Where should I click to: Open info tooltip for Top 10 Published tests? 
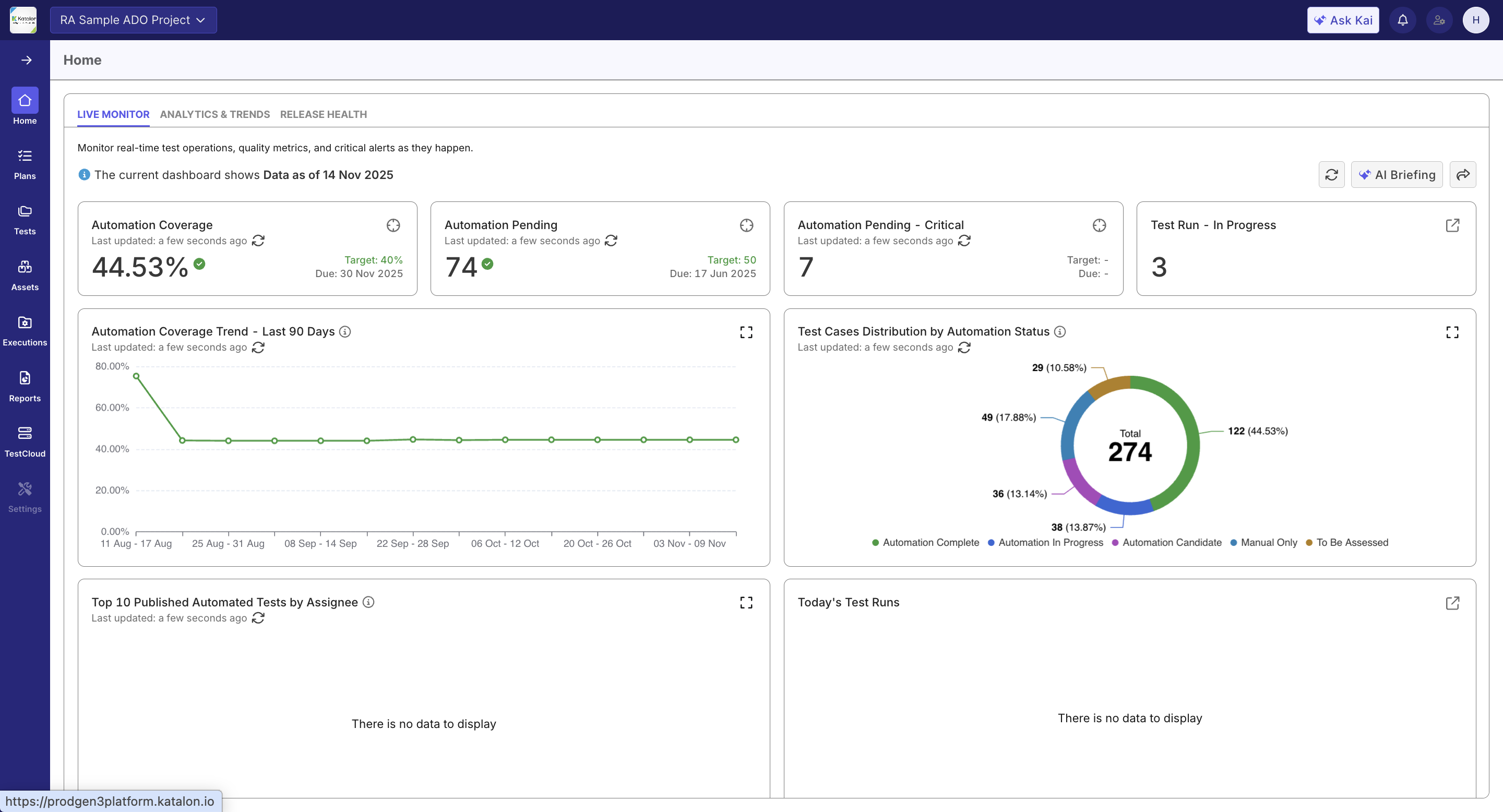click(369, 602)
